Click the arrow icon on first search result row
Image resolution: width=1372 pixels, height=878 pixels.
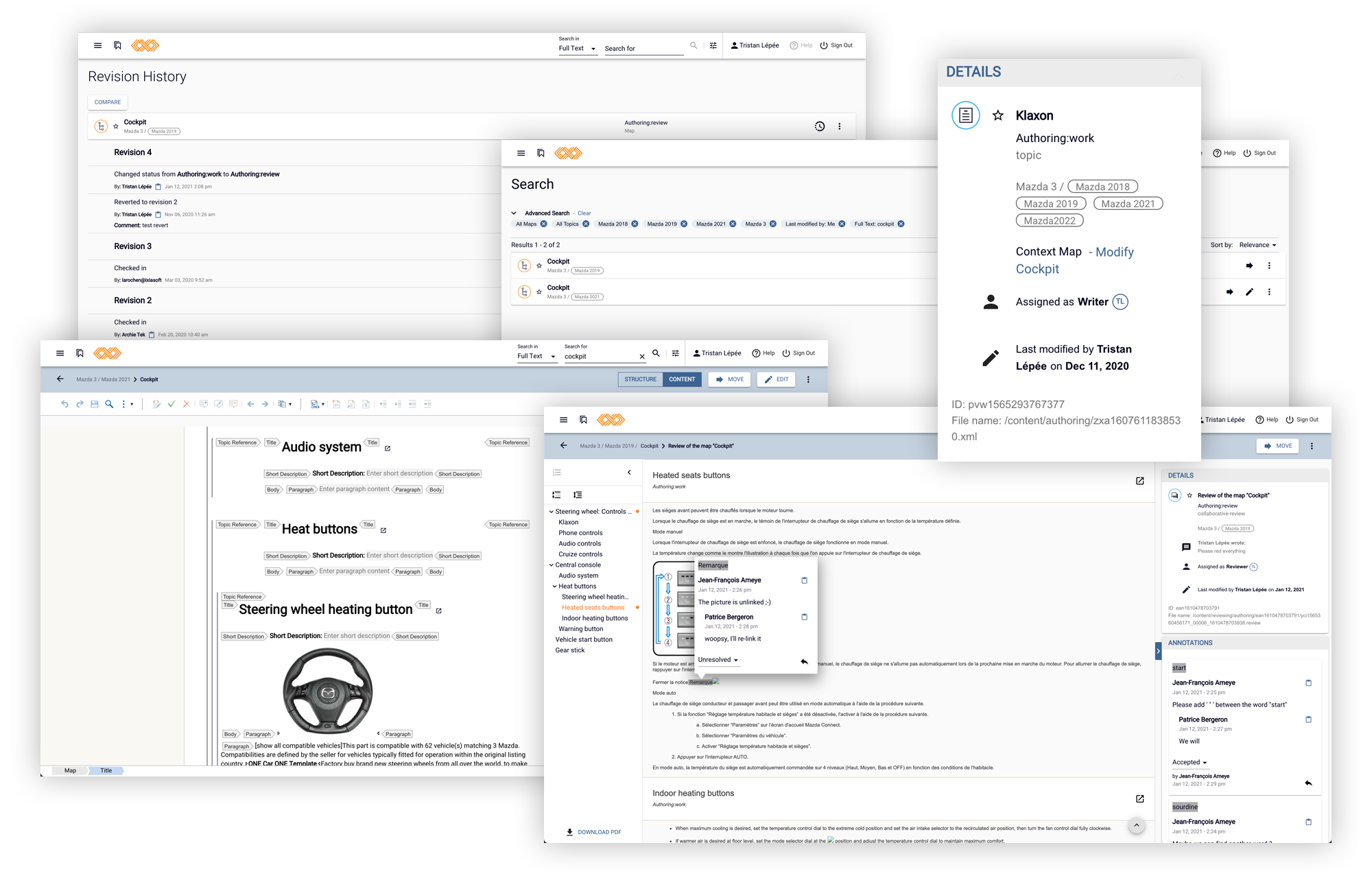tap(1249, 265)
